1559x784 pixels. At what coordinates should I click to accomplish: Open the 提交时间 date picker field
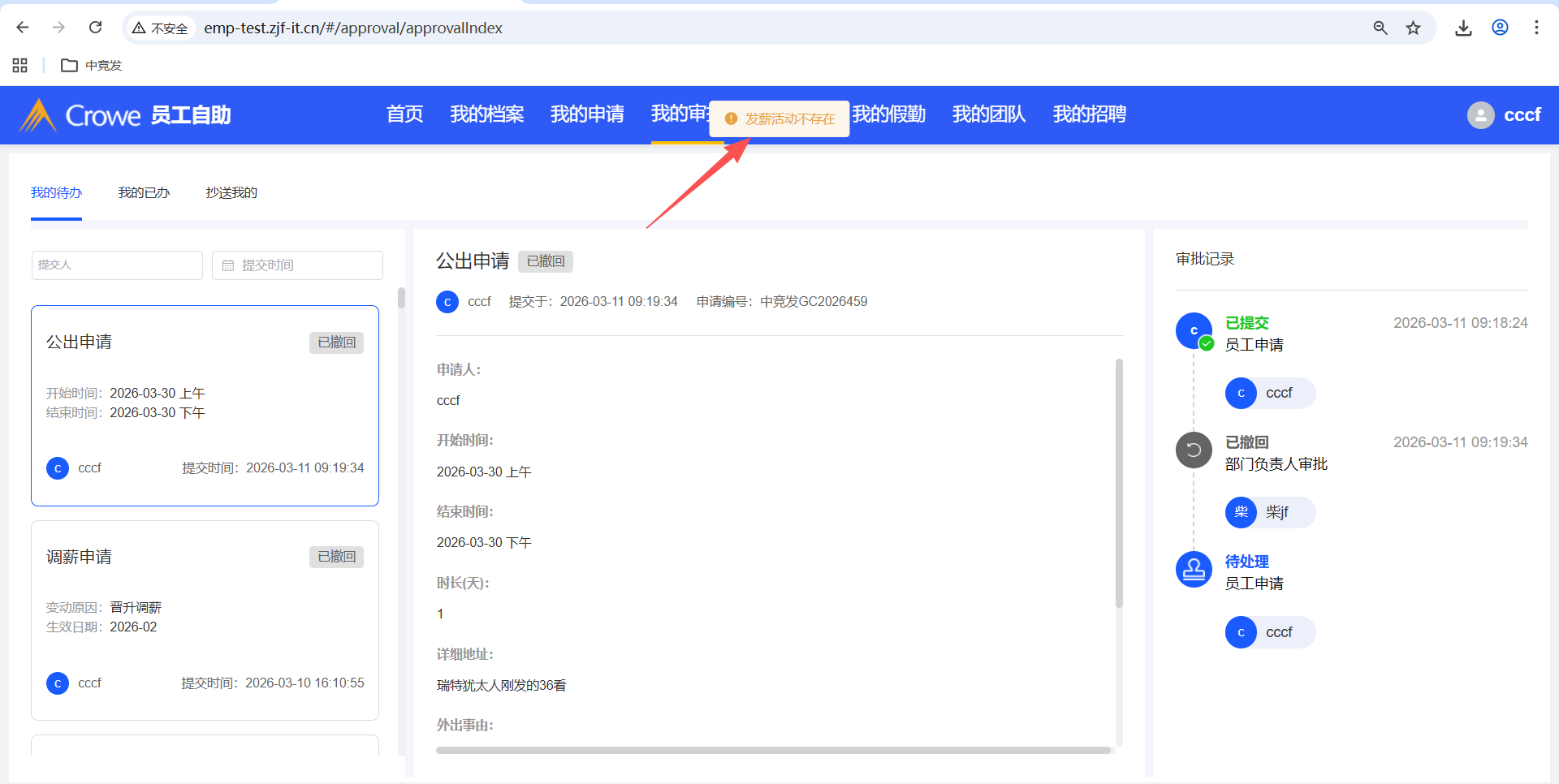tap(297, 265)
